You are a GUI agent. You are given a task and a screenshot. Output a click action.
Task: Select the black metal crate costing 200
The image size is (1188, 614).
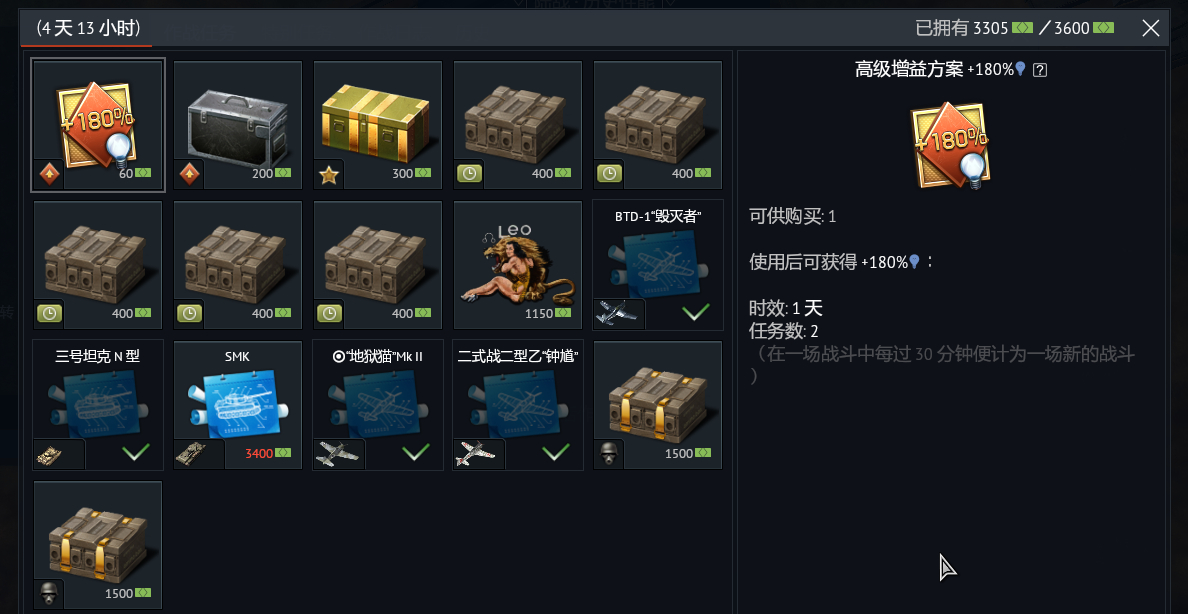[x=238, y=125]
